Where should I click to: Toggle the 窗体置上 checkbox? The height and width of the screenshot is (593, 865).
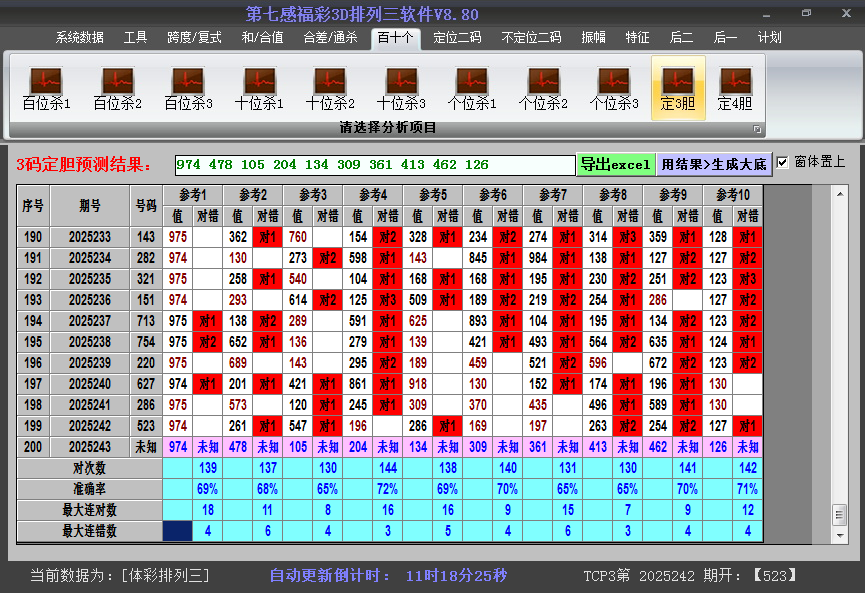point(783,162)
